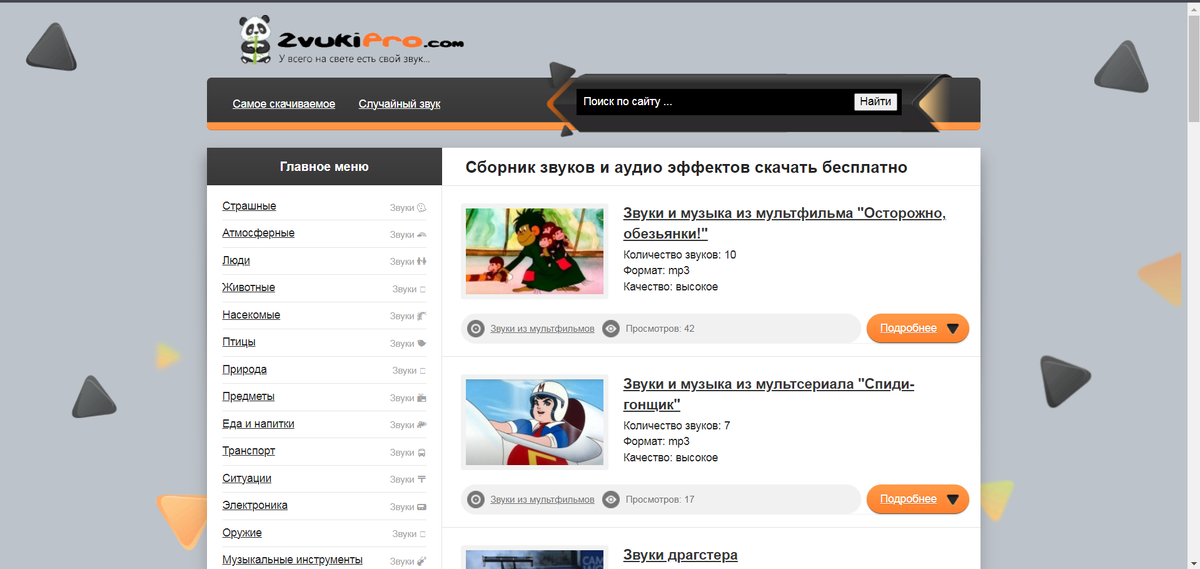The width and height of the screenshot is (1200, 569).
Task: Open Звуки из мультфильмов link under the Спиди-гонщик card
Action: pyautogui.click(x=542, y=500)
